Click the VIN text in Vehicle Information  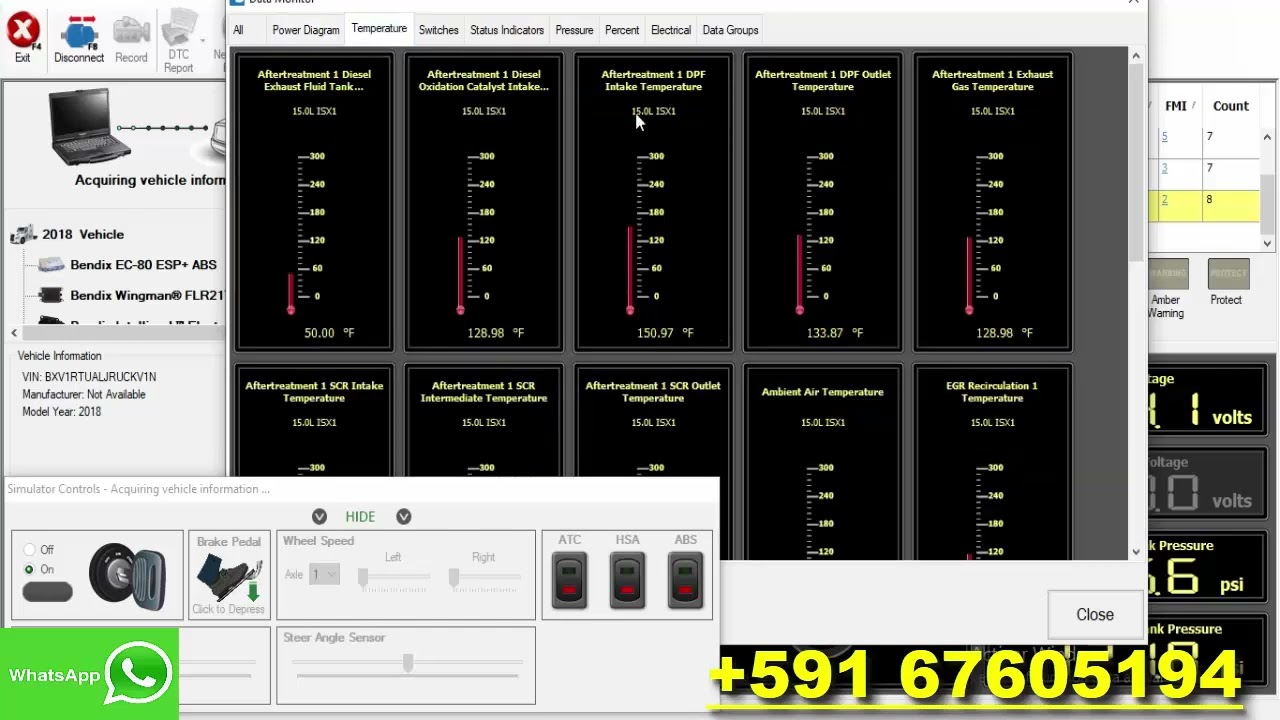coord(87,377)
